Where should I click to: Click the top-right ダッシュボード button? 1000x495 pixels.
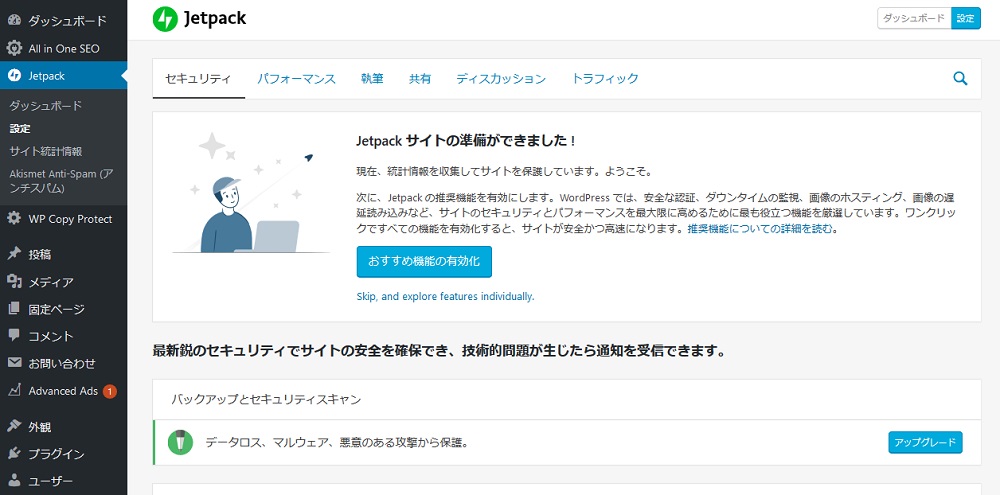[914, 18]
